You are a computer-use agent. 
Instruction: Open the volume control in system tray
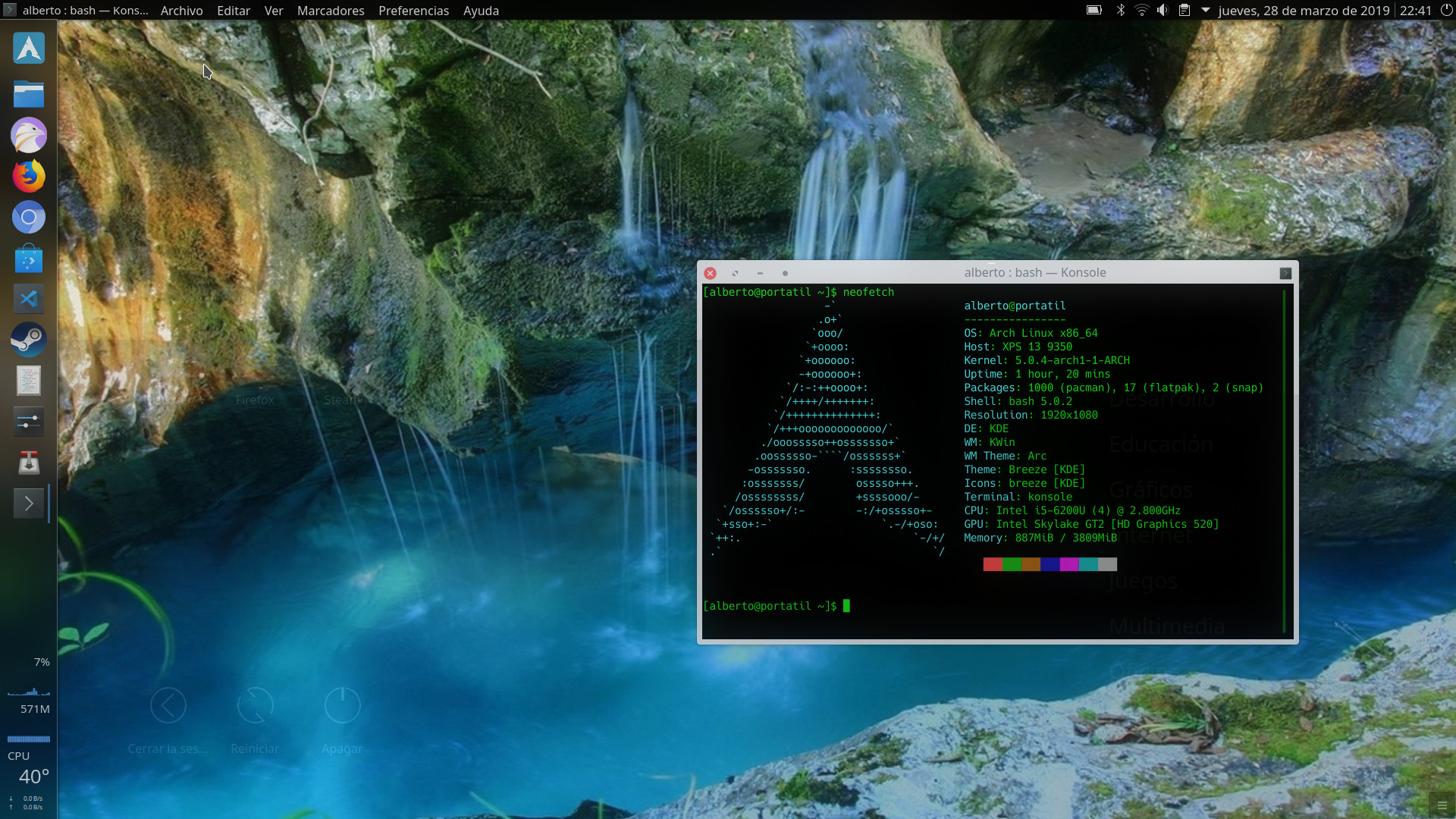[x=1163, y=11]
